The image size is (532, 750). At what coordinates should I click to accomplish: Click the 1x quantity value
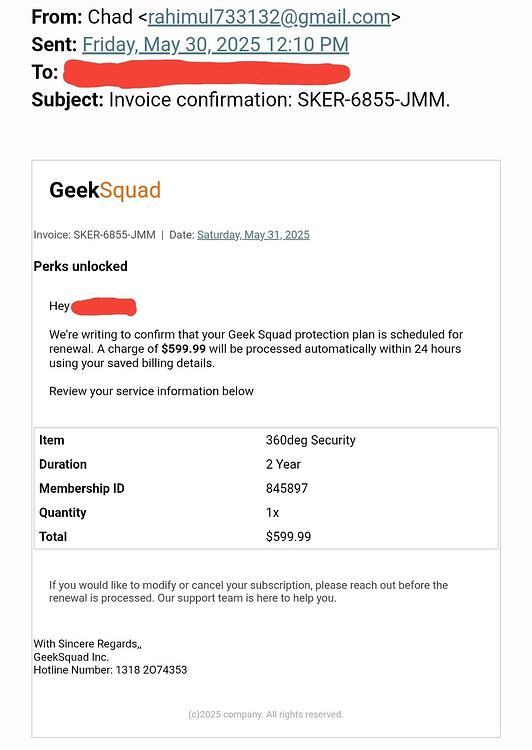click(x=272, y=512)
